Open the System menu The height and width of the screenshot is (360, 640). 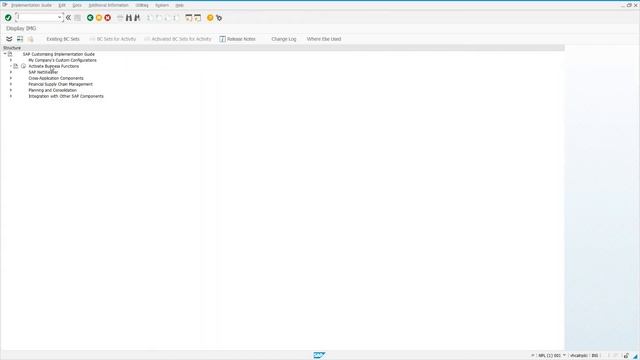[162, 5]
